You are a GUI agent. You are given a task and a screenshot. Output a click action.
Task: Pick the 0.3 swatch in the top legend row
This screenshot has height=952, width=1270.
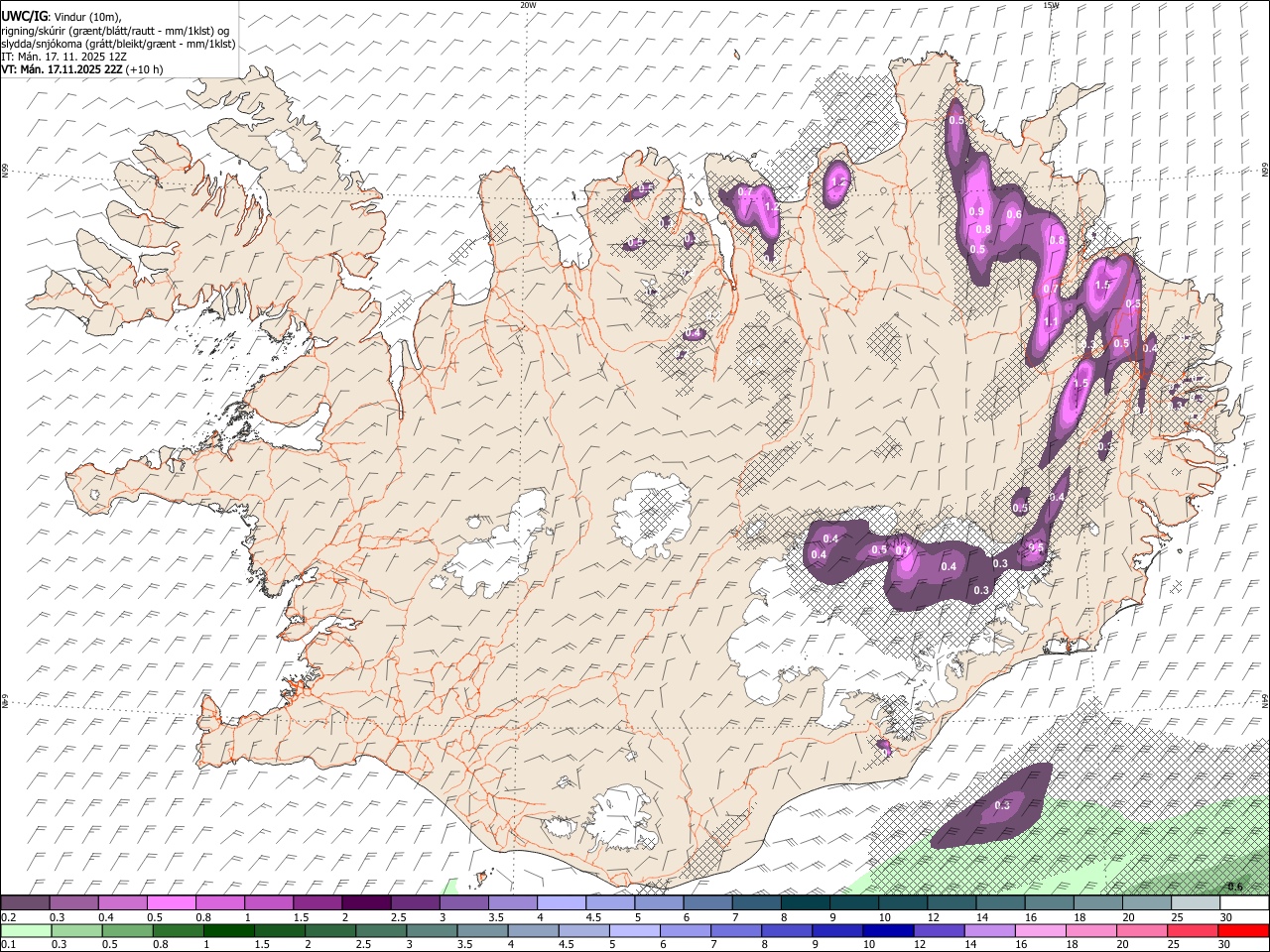pyautogui.click(x=74, y=903)
